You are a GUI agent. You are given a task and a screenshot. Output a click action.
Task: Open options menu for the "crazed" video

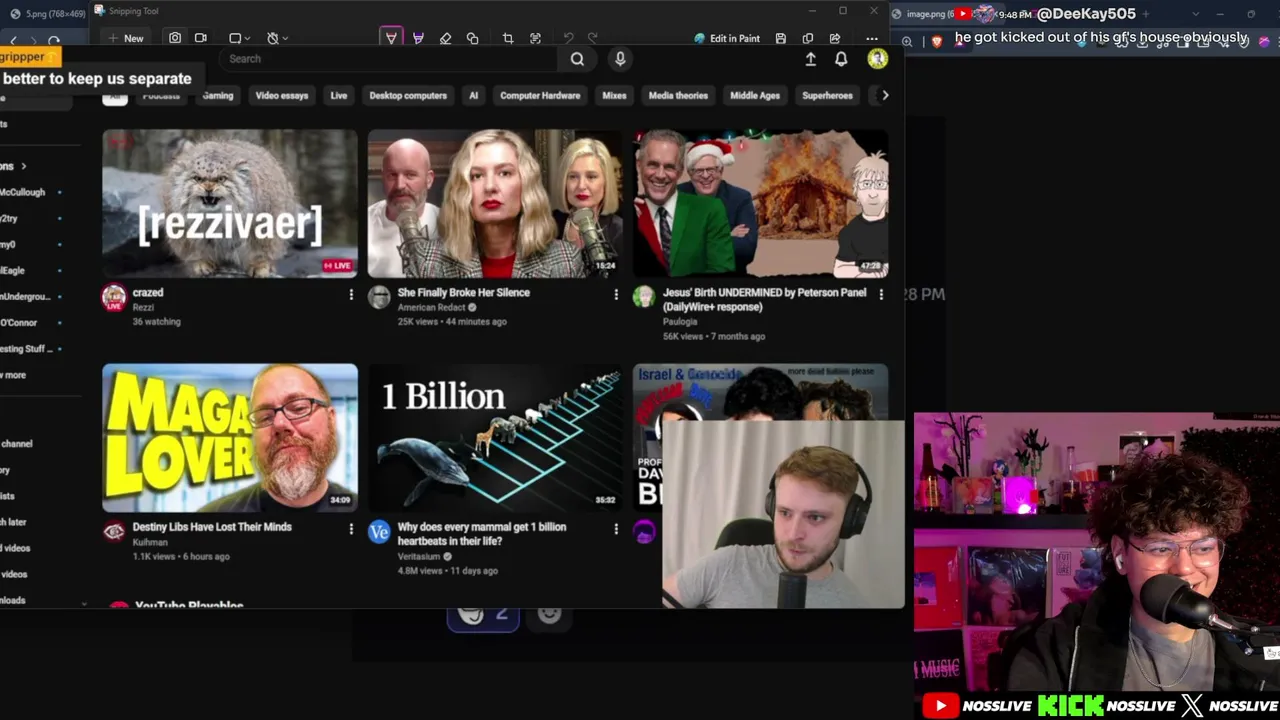(351, 294)
